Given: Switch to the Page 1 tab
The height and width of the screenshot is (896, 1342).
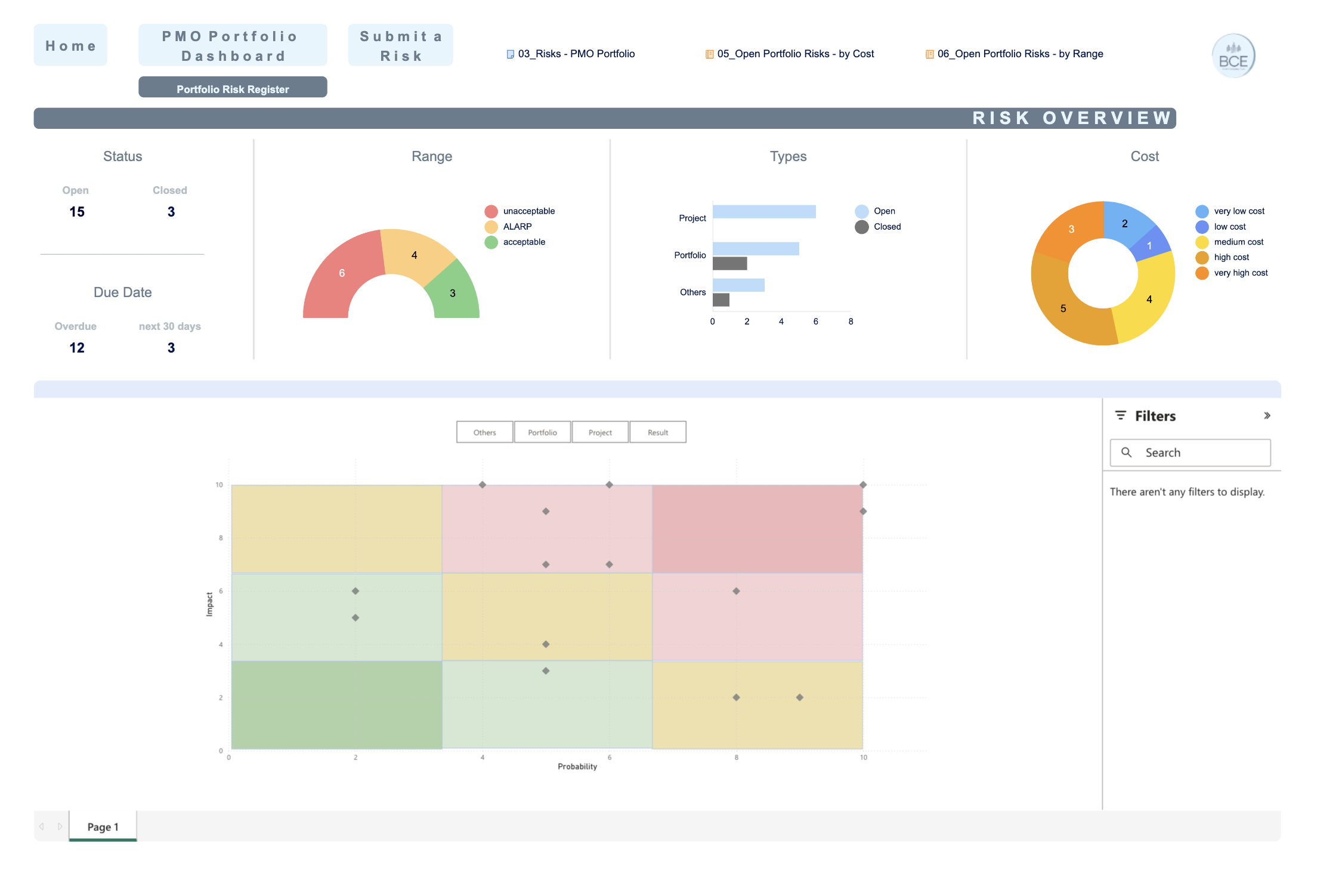Looking at the screenshot, I should tap(103, 827).
